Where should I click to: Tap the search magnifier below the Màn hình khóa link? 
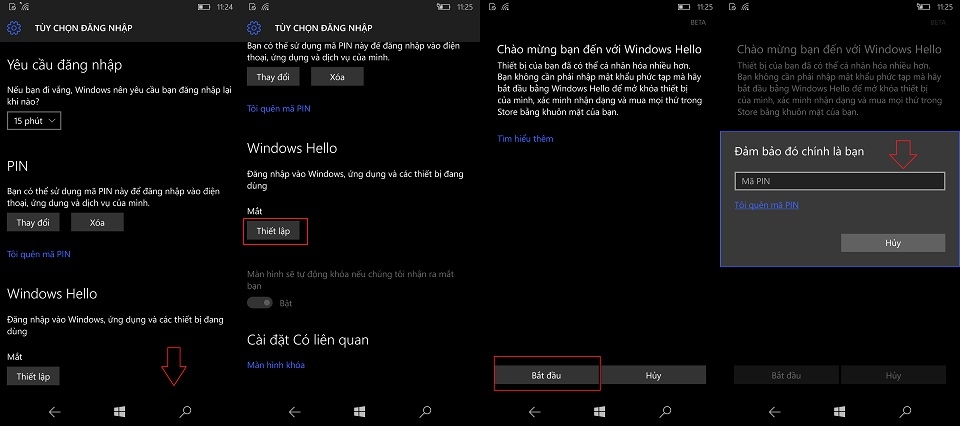tap(425, 412)
